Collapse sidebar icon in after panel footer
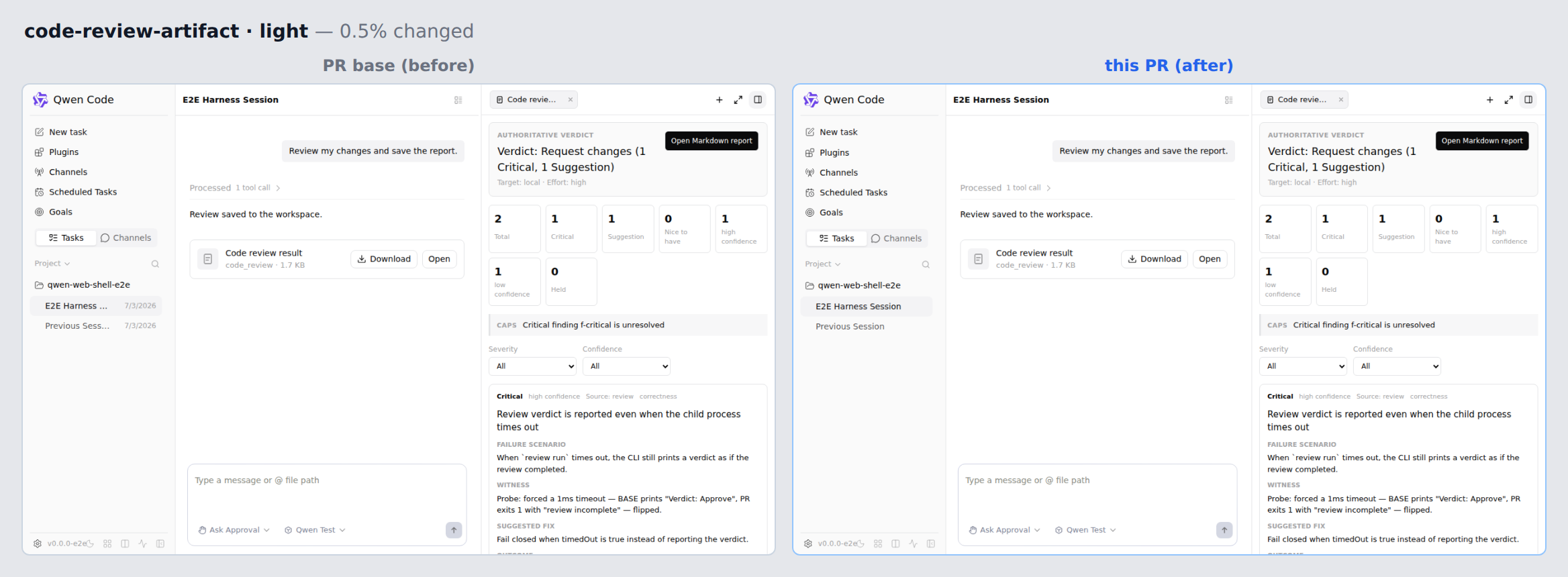 pyautogui.click(x=931, y=543)
